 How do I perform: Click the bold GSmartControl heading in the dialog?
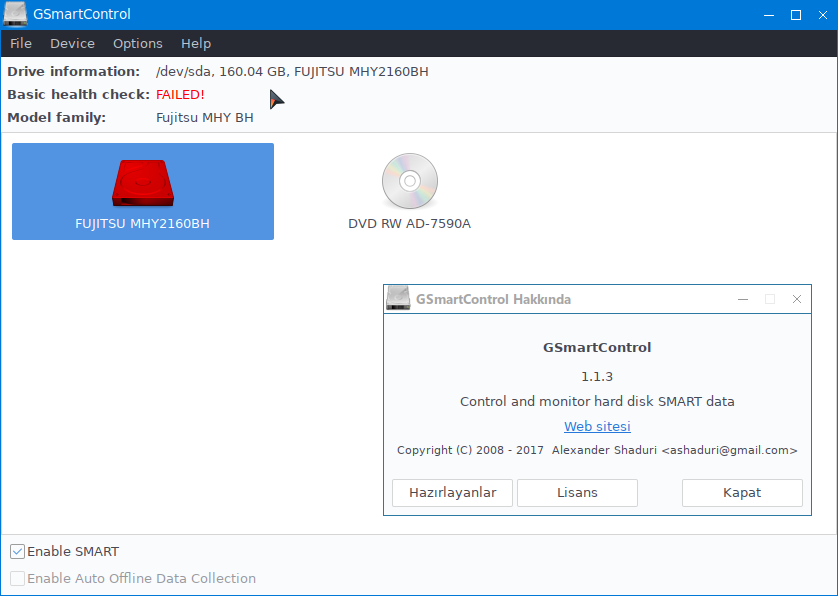(x=597, y=347)
